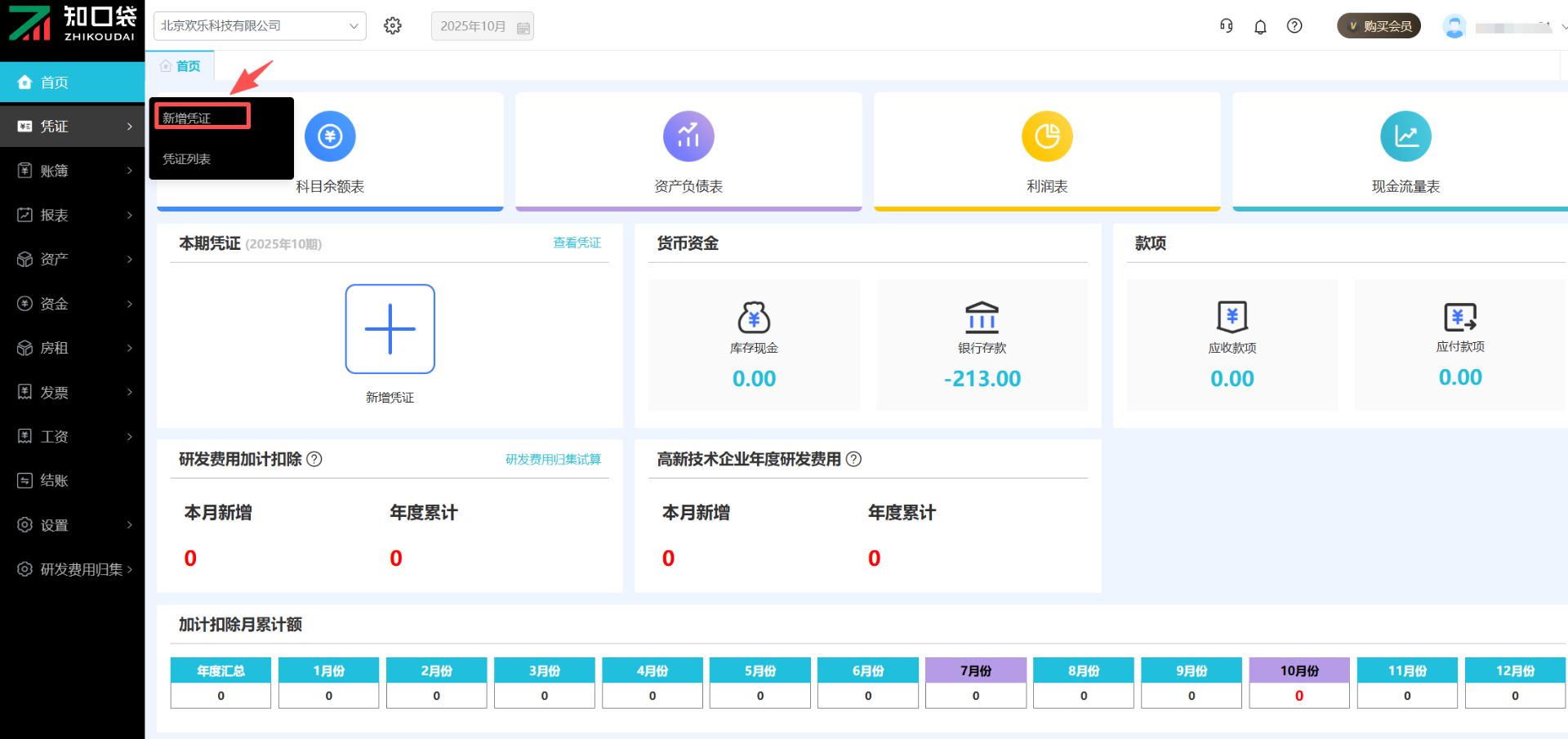The width and height of the screenshot is (1568, 739).
Task: Select 凭证列表 in the flyout menu
Action: coord(187,159)
